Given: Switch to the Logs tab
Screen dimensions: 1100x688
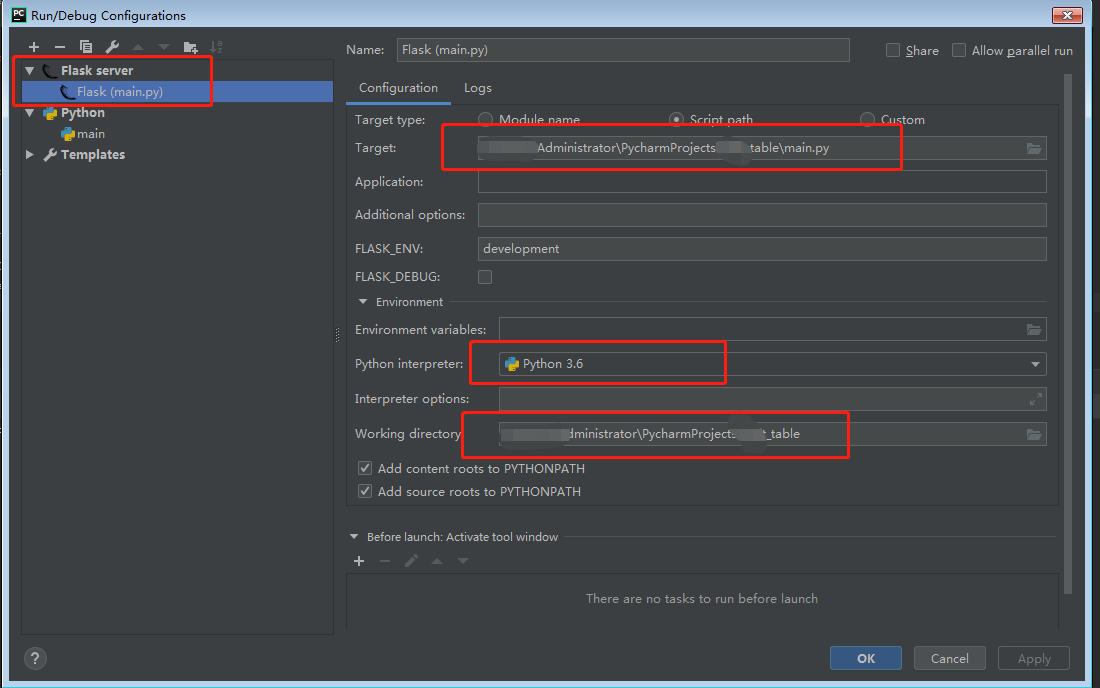Looking at the screenshot, I should click(477, 88).
